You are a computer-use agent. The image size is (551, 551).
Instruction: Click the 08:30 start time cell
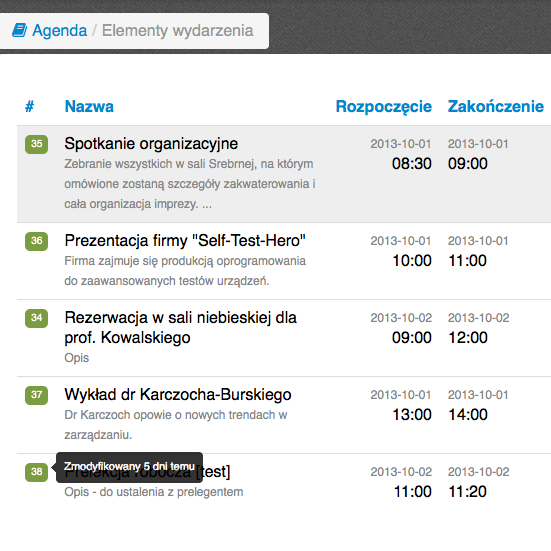tap(411, 164)
